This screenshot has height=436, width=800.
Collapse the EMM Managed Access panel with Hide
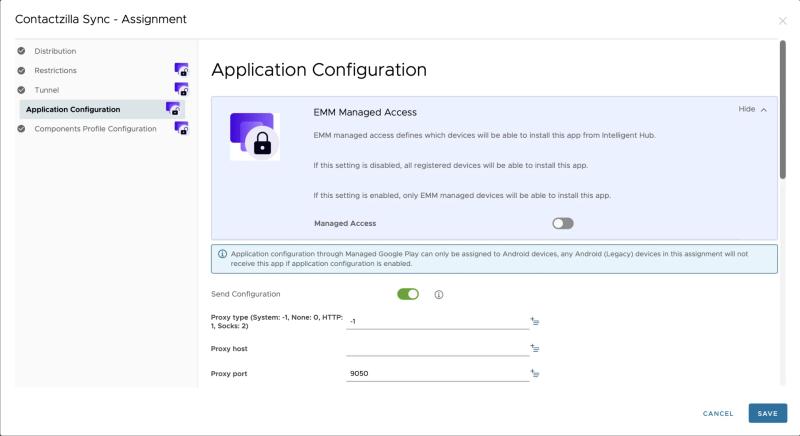point(753,109)
